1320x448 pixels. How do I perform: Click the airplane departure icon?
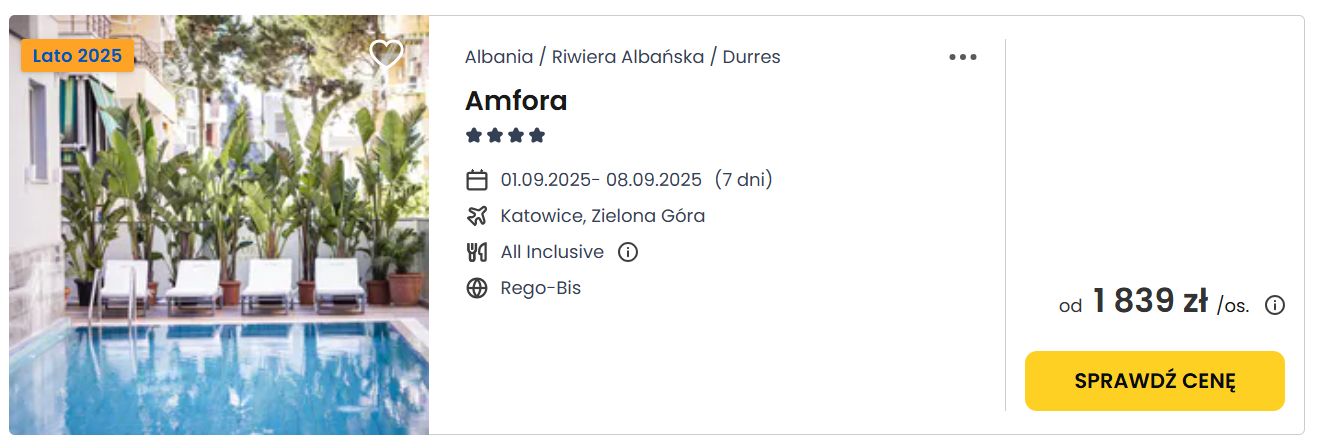pyautogui.click(x=477, y=216)
